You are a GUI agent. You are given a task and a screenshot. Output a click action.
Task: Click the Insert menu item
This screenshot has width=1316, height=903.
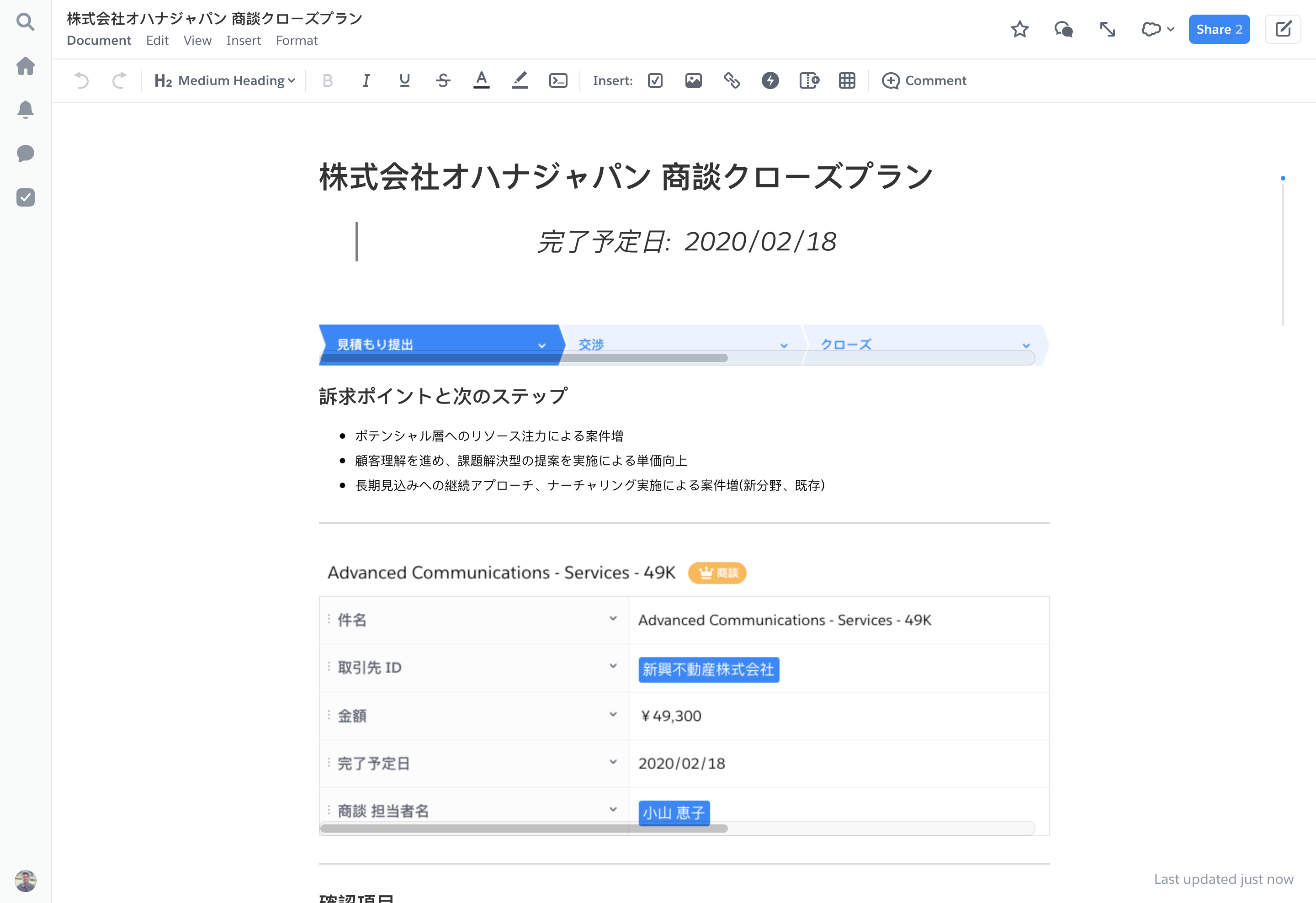242,41
